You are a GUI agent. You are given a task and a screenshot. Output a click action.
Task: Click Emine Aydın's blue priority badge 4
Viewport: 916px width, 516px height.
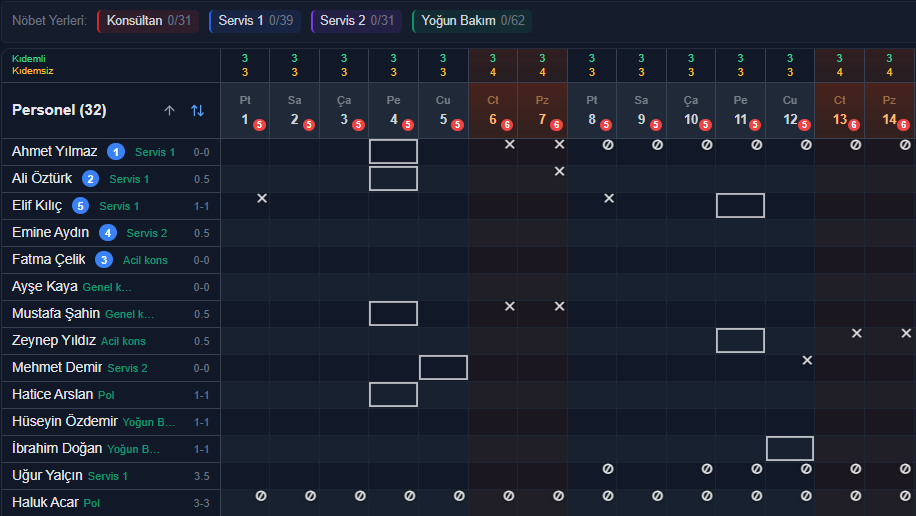[x=107, y=233]
